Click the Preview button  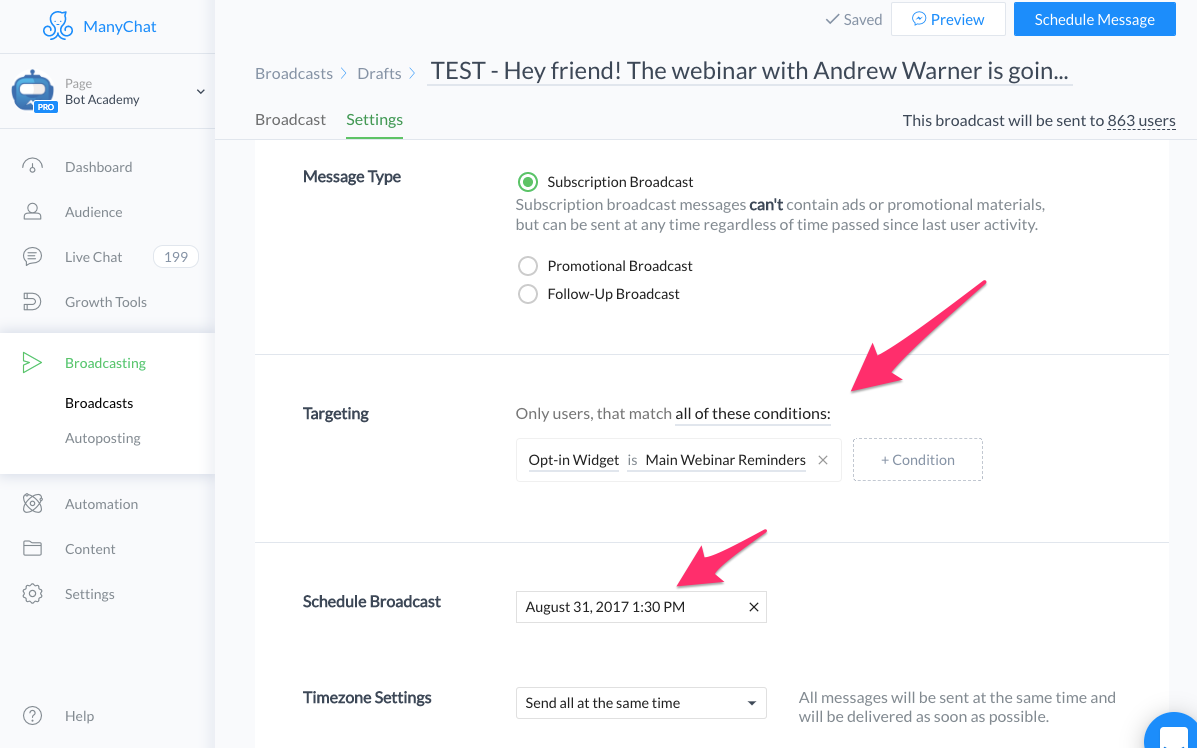click(947, 20)
